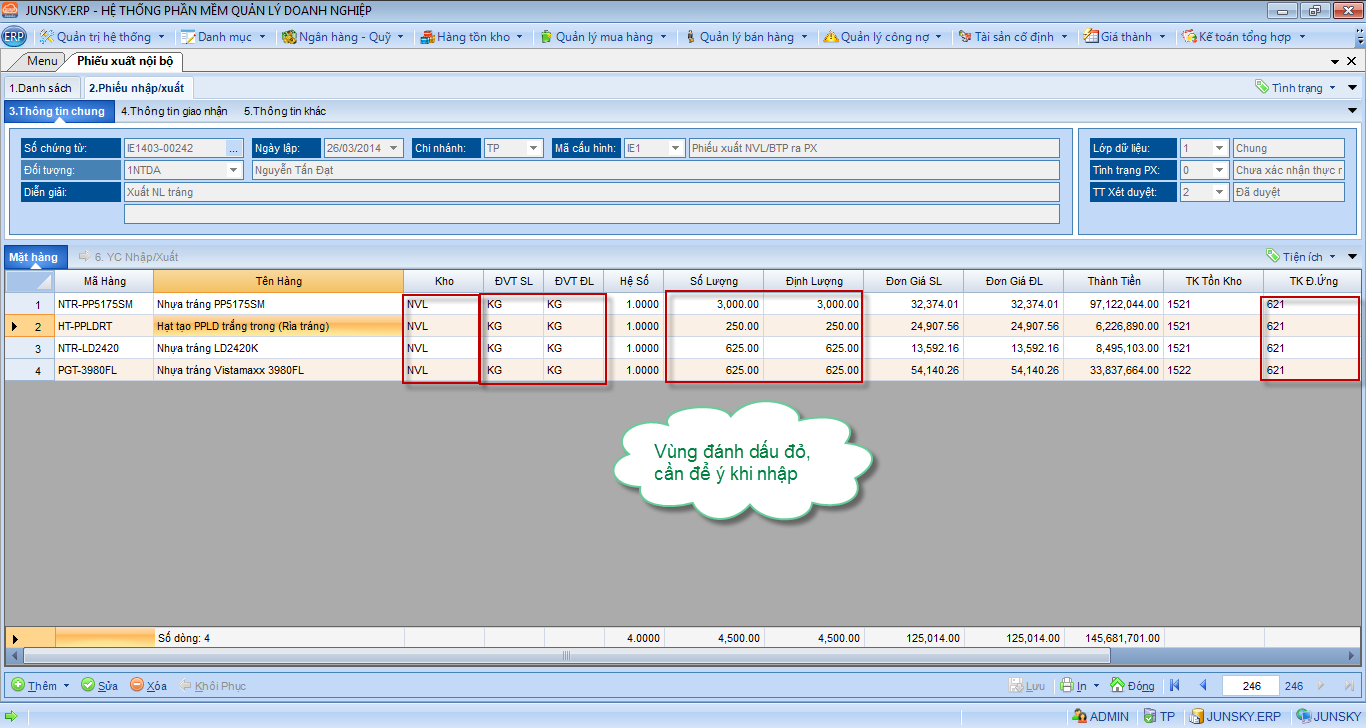Click the green Thêm add icon
The height and width of the screenshot is (728, 1366).
tap(18, 685)
